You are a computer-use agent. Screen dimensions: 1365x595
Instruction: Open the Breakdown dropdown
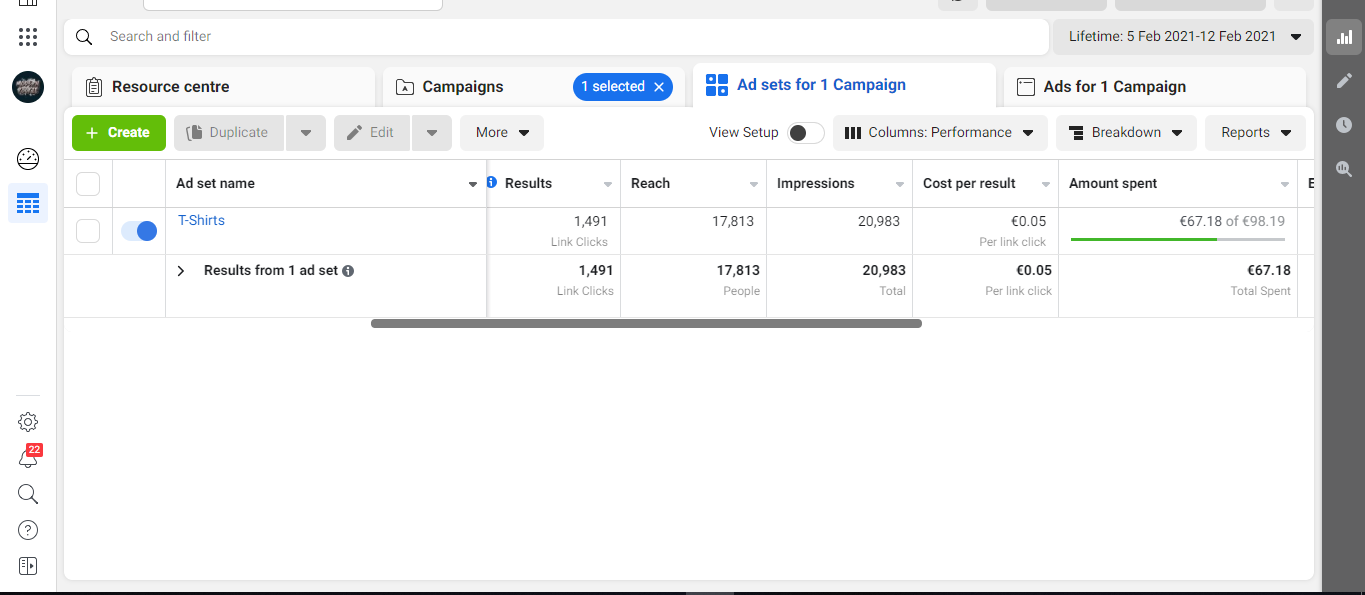click(x=1126, y=133)
